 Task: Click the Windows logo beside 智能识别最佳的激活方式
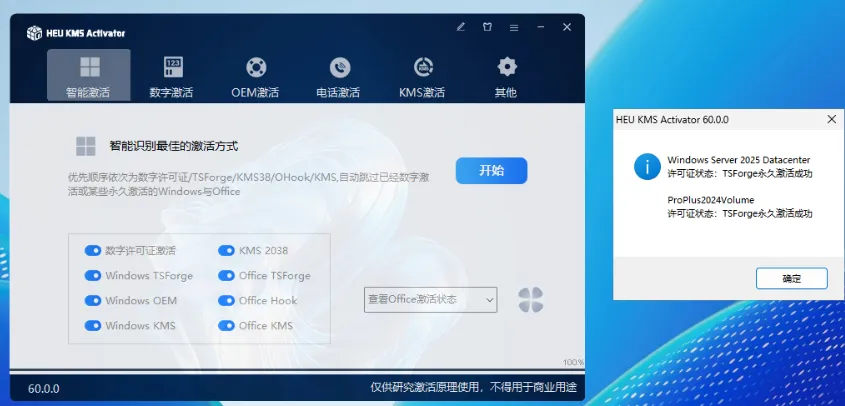point(86,146)
